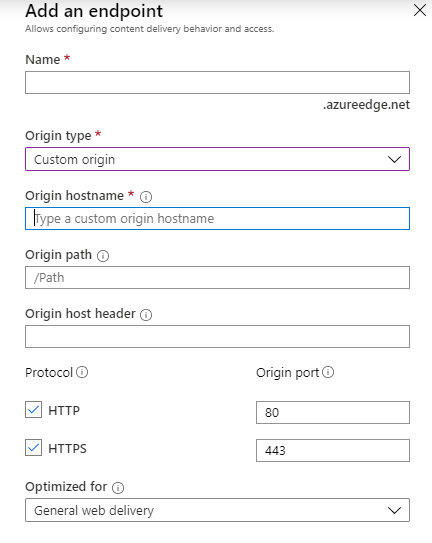Click the Origin path input field
The width and height of the screenshot is (432, 543).
[217, 277]
